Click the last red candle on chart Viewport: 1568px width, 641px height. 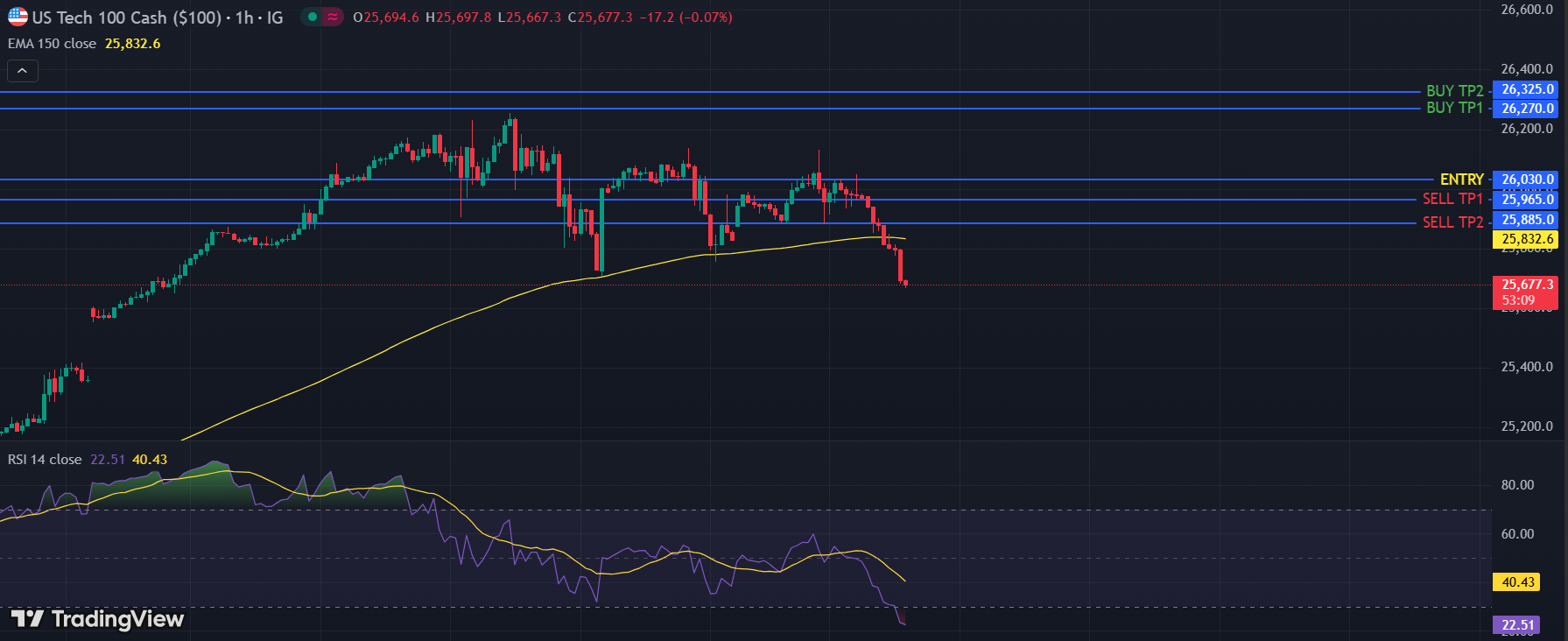905,283
